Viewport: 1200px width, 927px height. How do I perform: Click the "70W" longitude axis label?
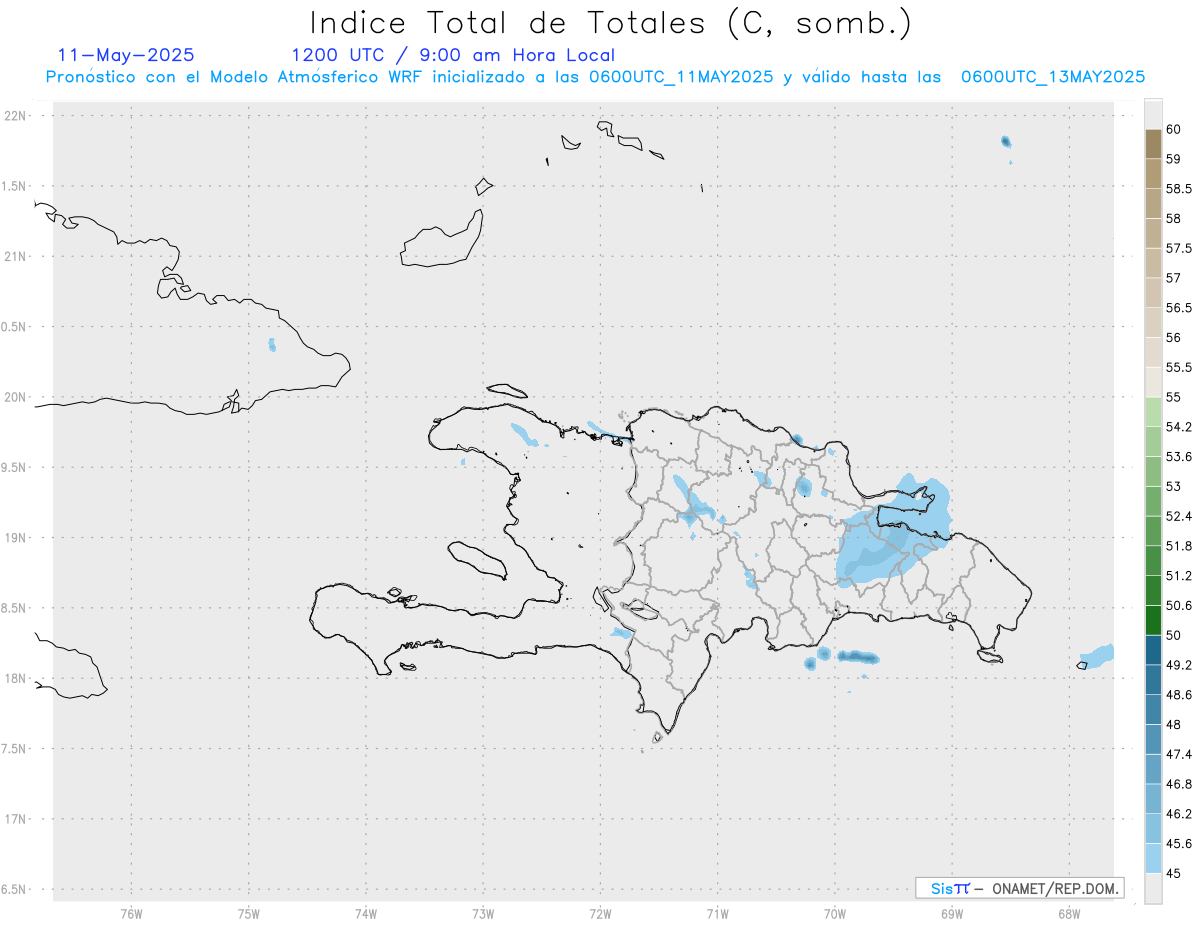[835, 913]
